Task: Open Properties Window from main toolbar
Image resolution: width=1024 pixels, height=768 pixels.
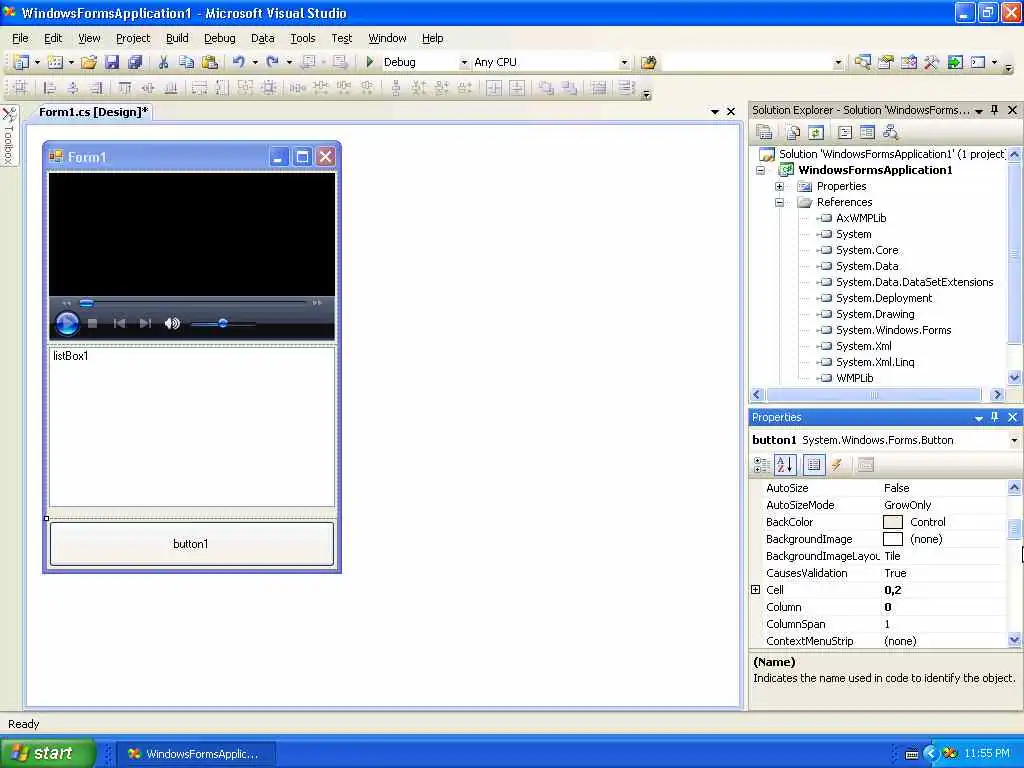Action: [886, 62]
